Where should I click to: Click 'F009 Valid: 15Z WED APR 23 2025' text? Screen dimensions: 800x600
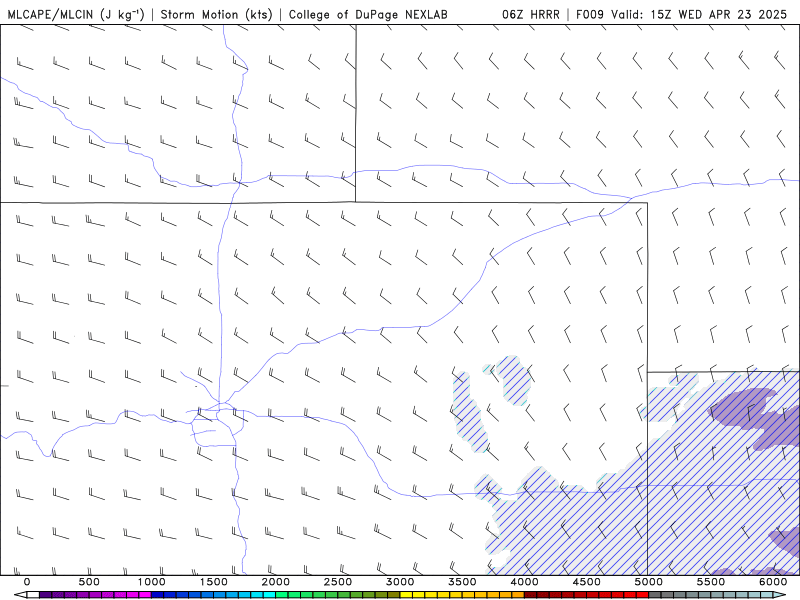681,14
